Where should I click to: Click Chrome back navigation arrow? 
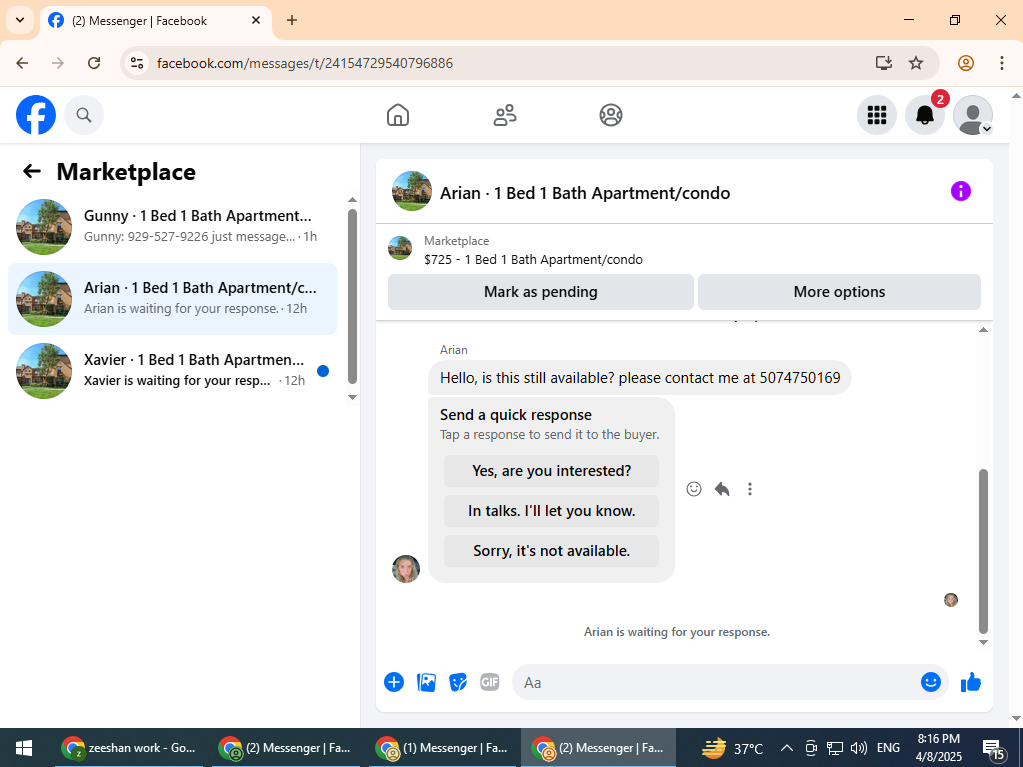tap(22, 63)
